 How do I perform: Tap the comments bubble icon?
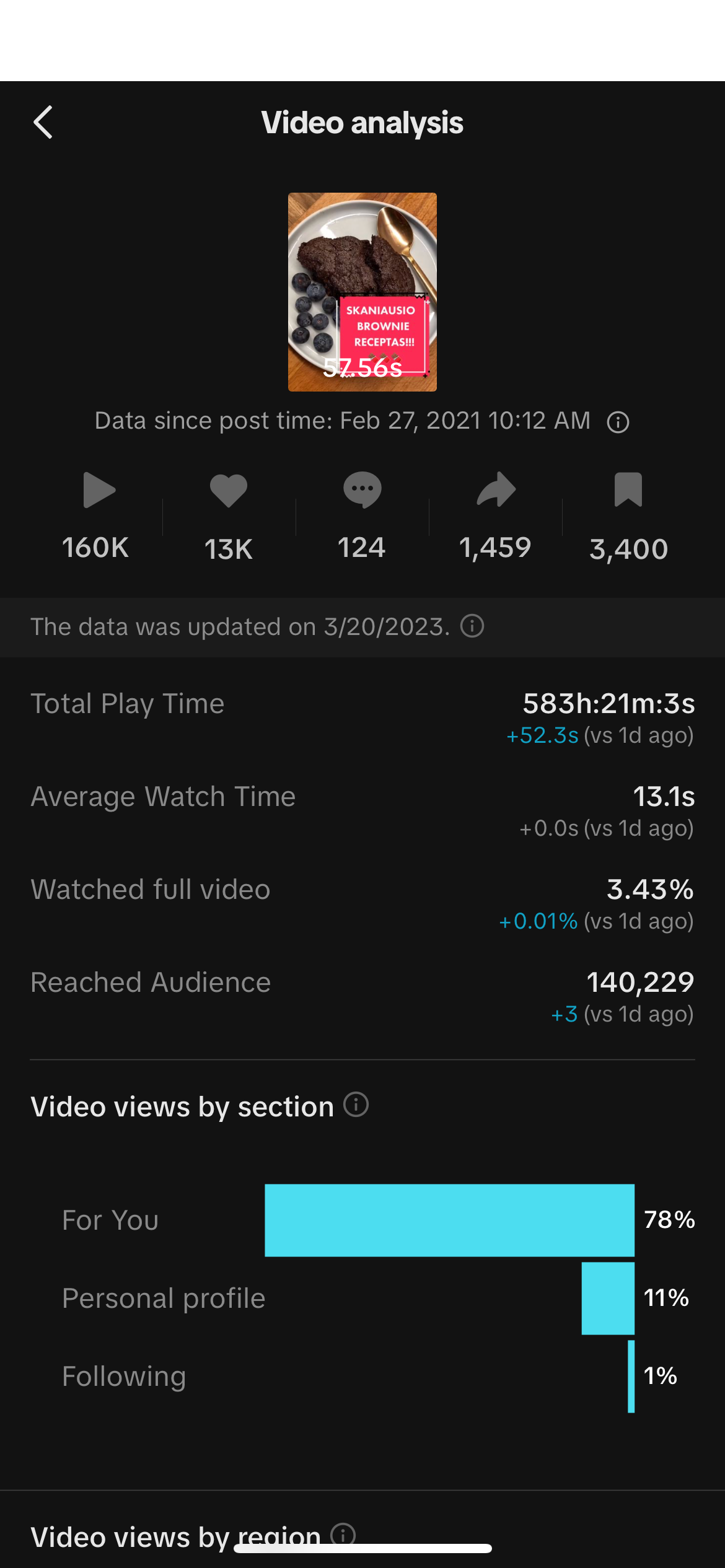[362, 490]
